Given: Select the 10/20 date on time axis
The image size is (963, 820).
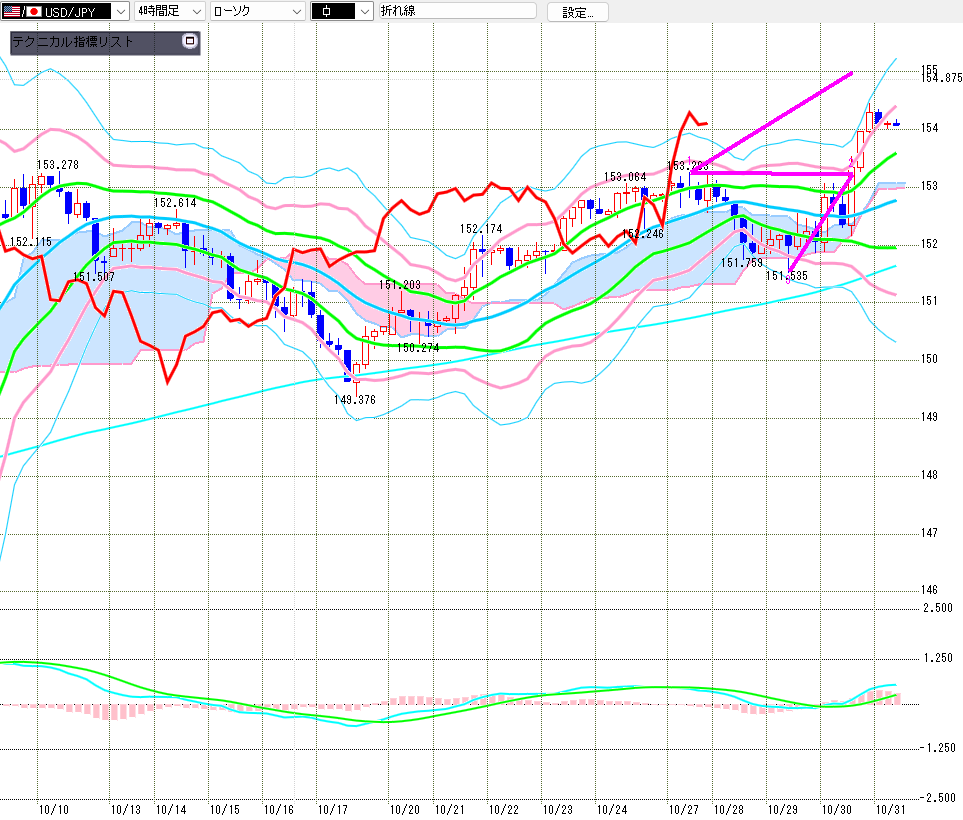Looking at the screenshot, I should point(404,808).
